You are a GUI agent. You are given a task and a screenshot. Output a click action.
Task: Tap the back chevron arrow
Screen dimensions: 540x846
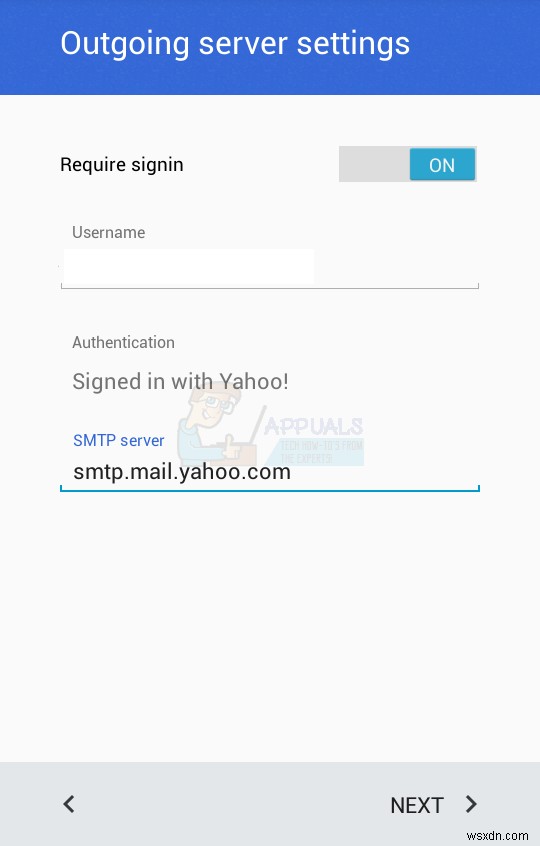point(69,804)
